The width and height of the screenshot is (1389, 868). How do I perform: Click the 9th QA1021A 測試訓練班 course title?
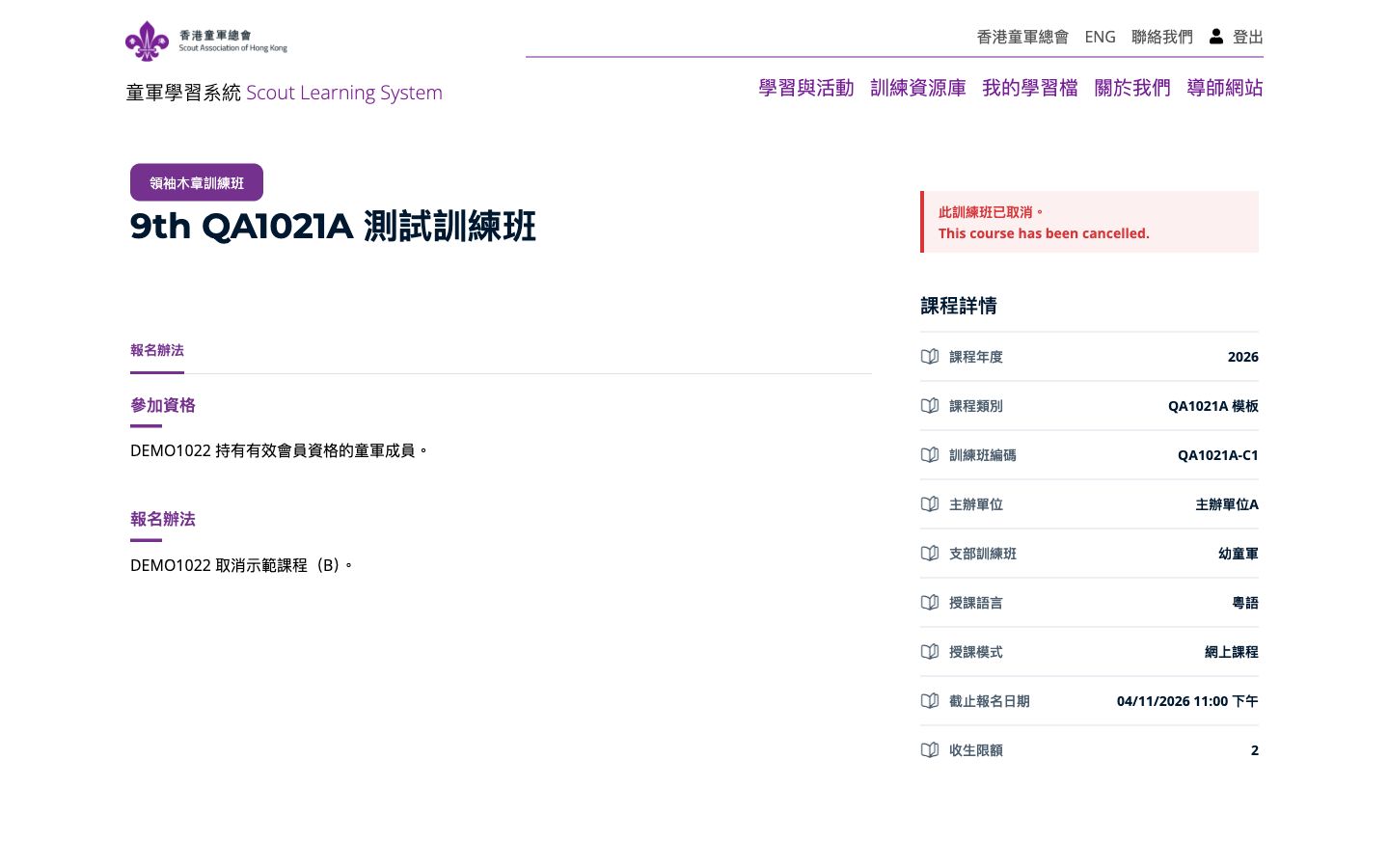tap(333, 227)
